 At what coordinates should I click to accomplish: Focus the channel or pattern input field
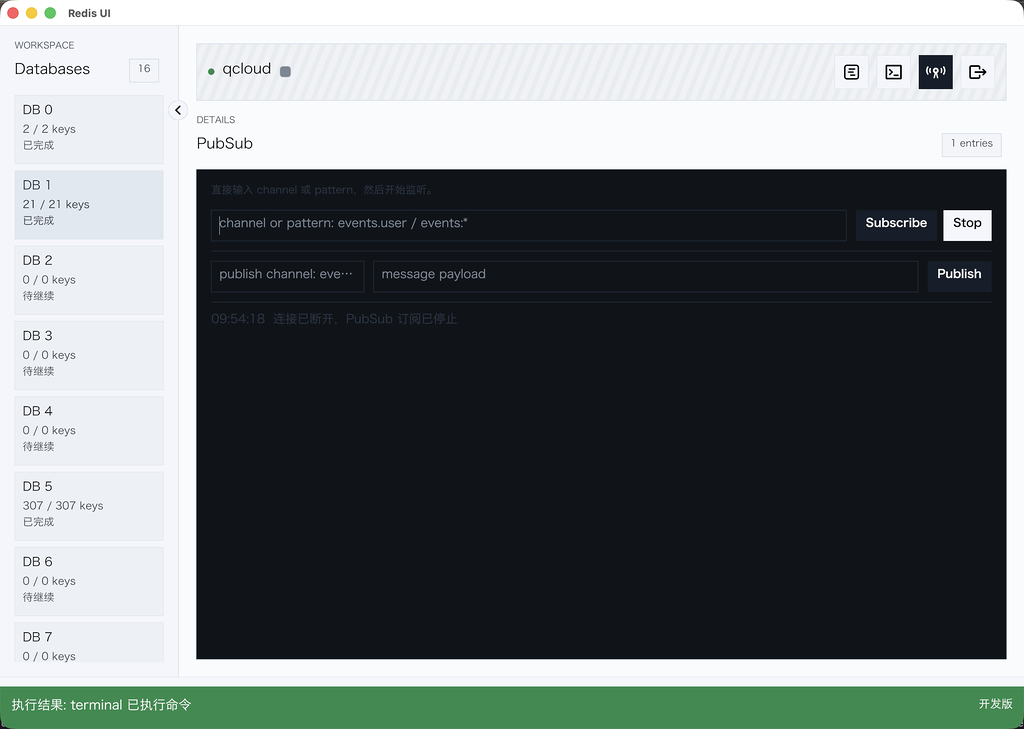tap(529, 224)
